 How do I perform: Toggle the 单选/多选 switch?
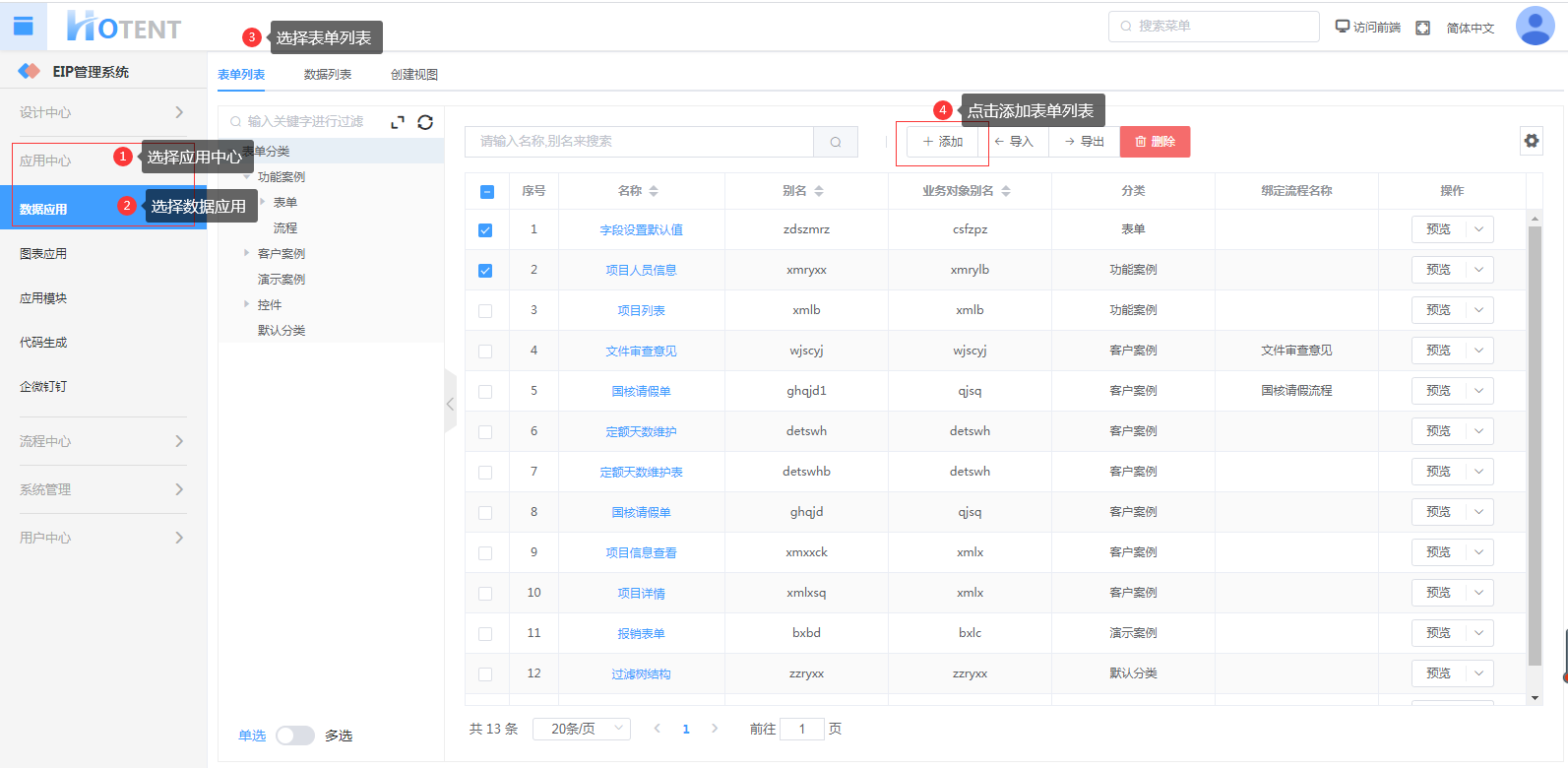click(295, 736)
